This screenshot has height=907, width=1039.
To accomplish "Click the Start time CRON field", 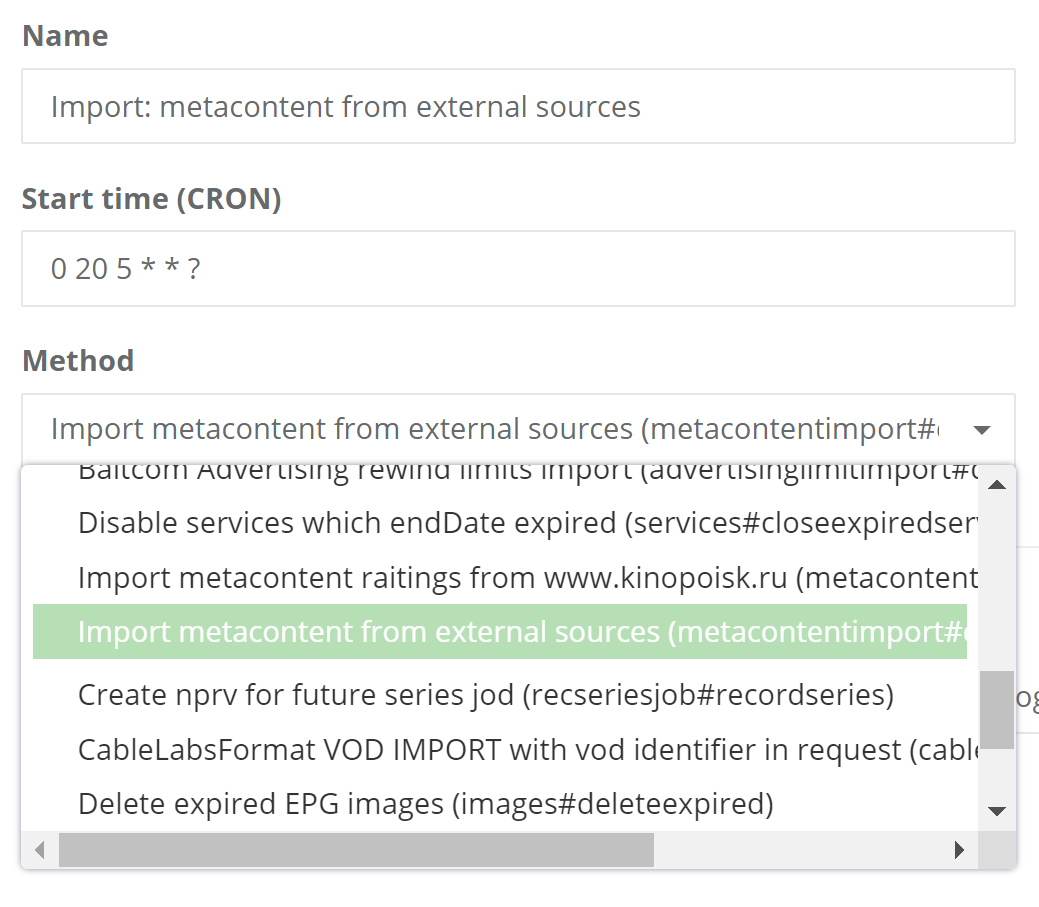I will click(518, 268).
